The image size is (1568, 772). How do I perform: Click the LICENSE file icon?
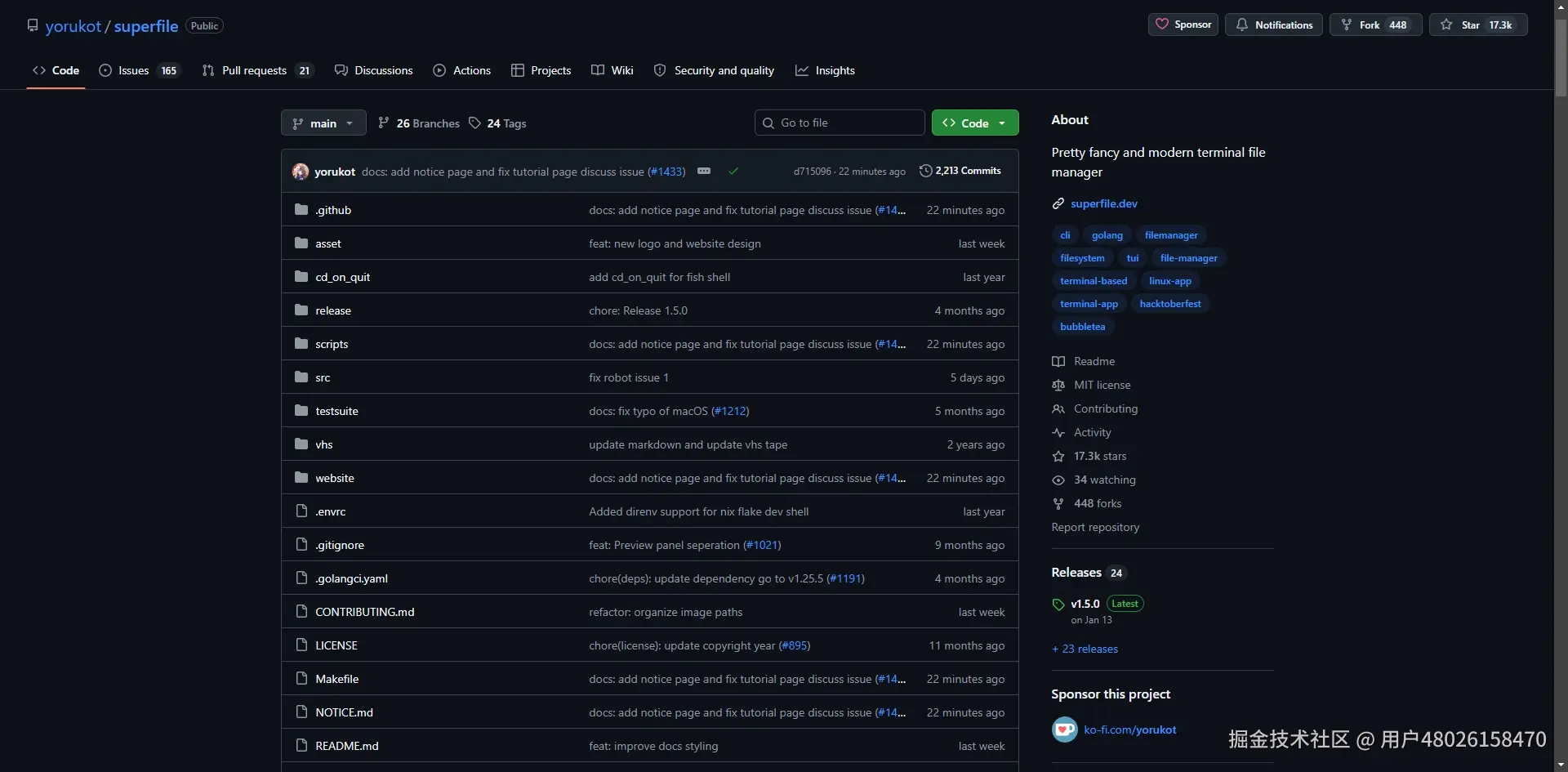click(x=301, y=645)
